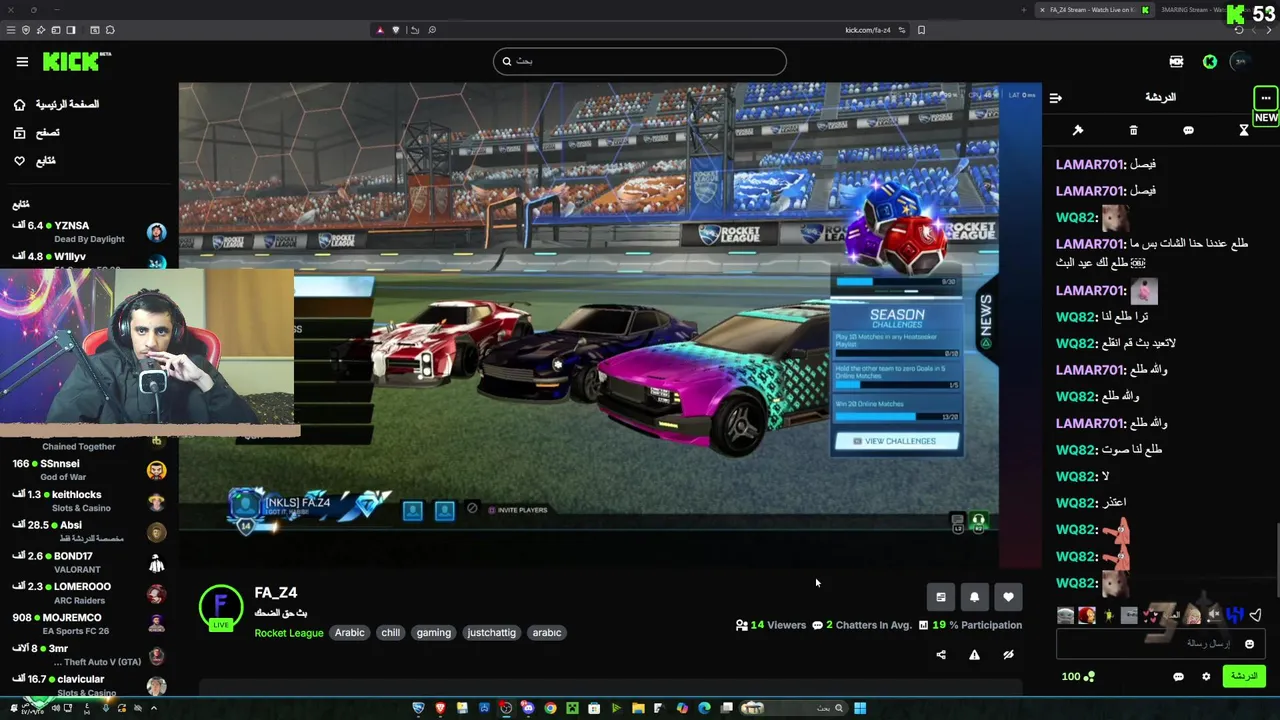This screenshot has height=720, width=1280.
Task: Open SSnnsel channel in the sidebar
Action: pyautogui.click(x=89, y=470)
